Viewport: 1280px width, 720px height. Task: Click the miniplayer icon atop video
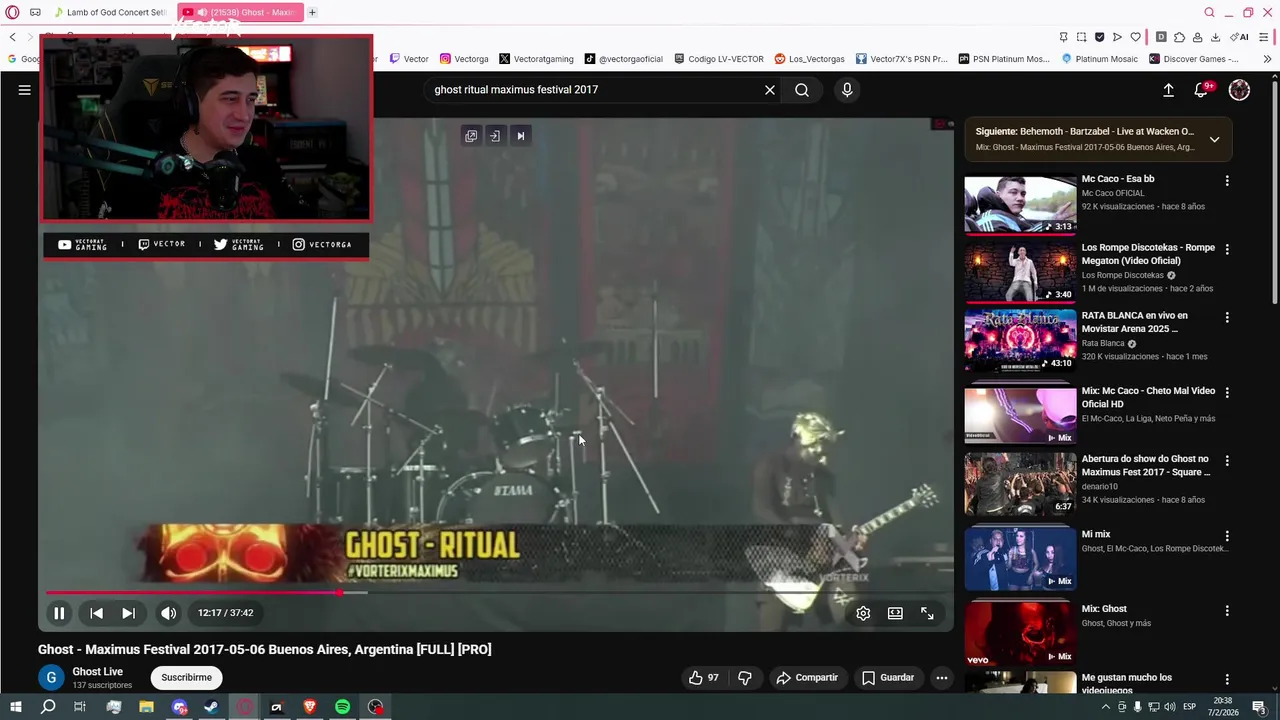tap(471, 136)
